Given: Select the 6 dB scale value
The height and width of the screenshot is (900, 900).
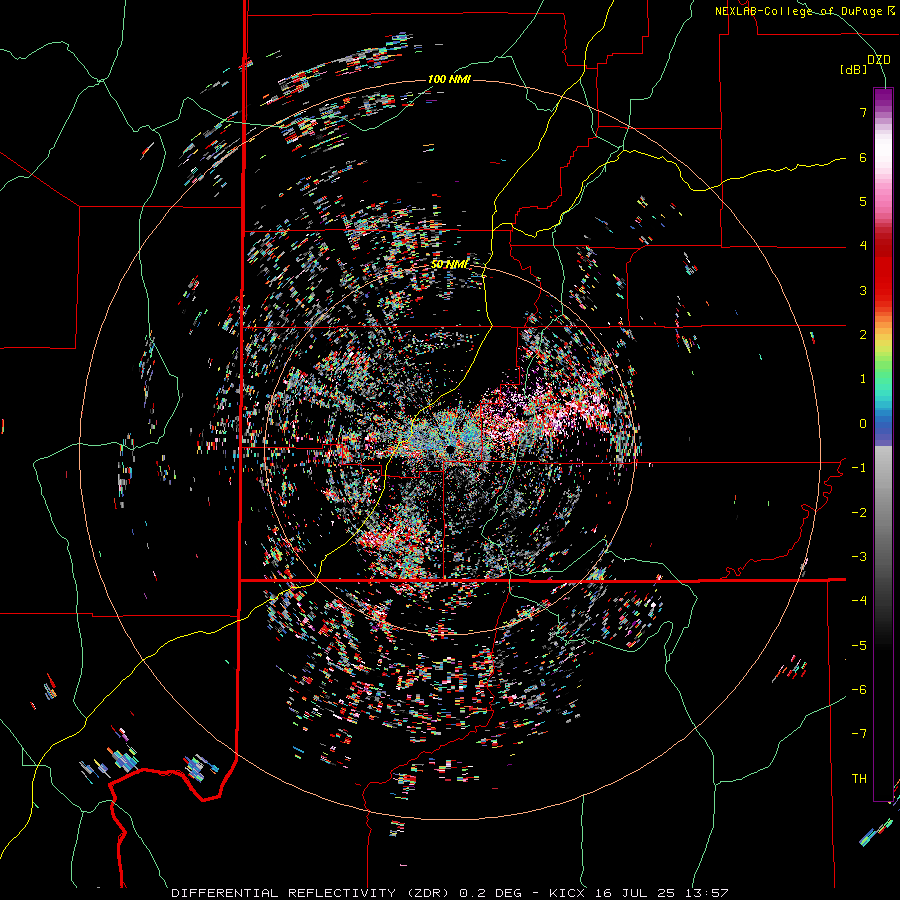Looking at the screenshot, I should point(863,157).
